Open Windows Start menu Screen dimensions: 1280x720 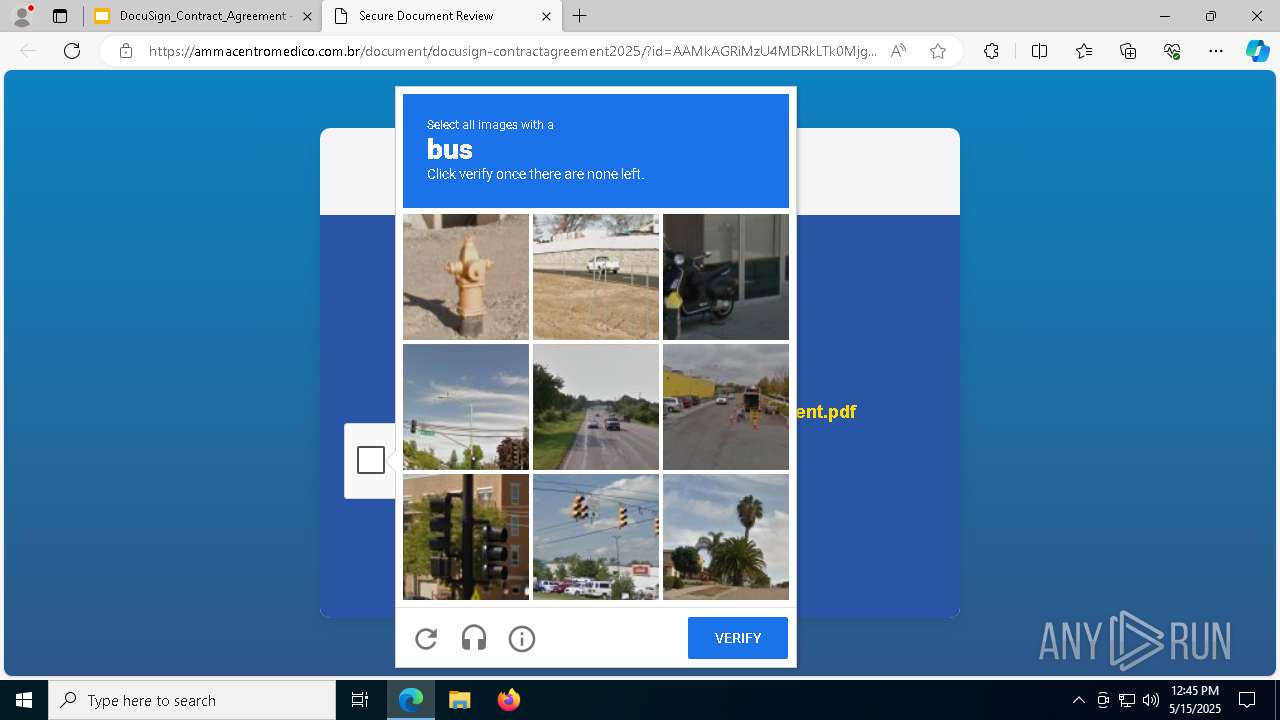pyautogui.click(x=24, y=700)
